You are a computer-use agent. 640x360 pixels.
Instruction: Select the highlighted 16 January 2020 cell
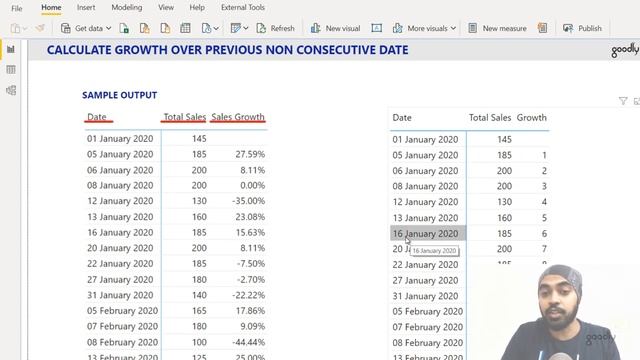(x=428, y=233)
